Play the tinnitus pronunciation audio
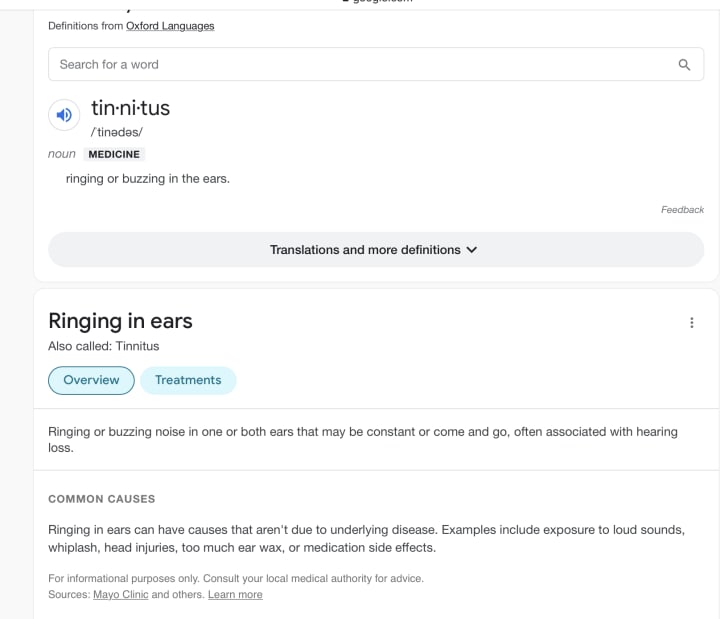Image resolution: width=720 pixels, height=619 pixels. pyautogui.click(x=64, y=115)
